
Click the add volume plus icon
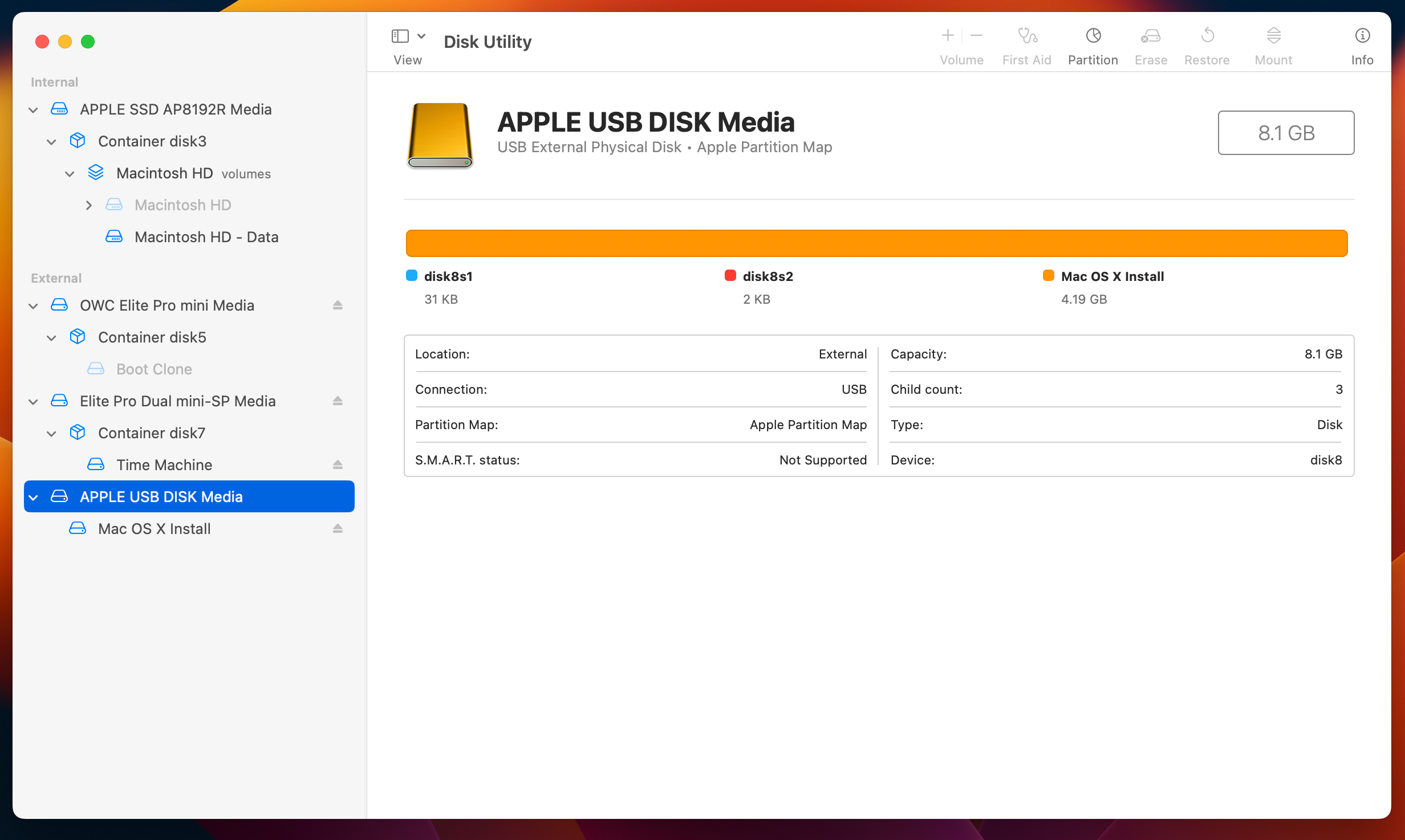coord(948,36)
